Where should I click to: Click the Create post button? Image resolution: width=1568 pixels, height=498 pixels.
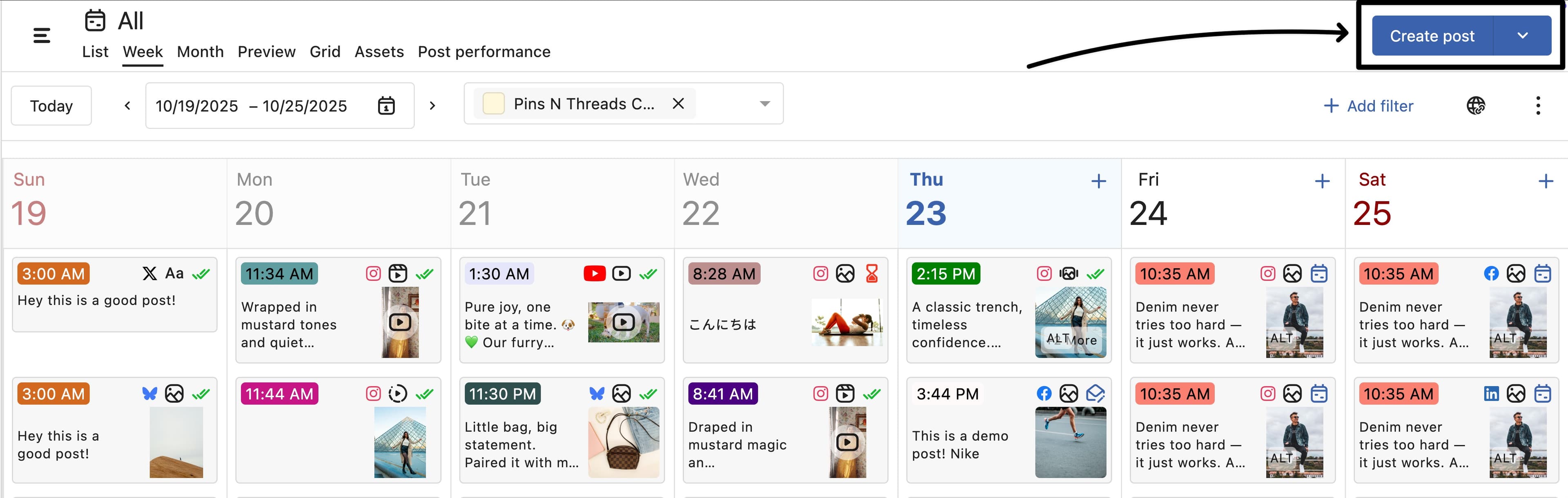click(x=1432, y=36)
